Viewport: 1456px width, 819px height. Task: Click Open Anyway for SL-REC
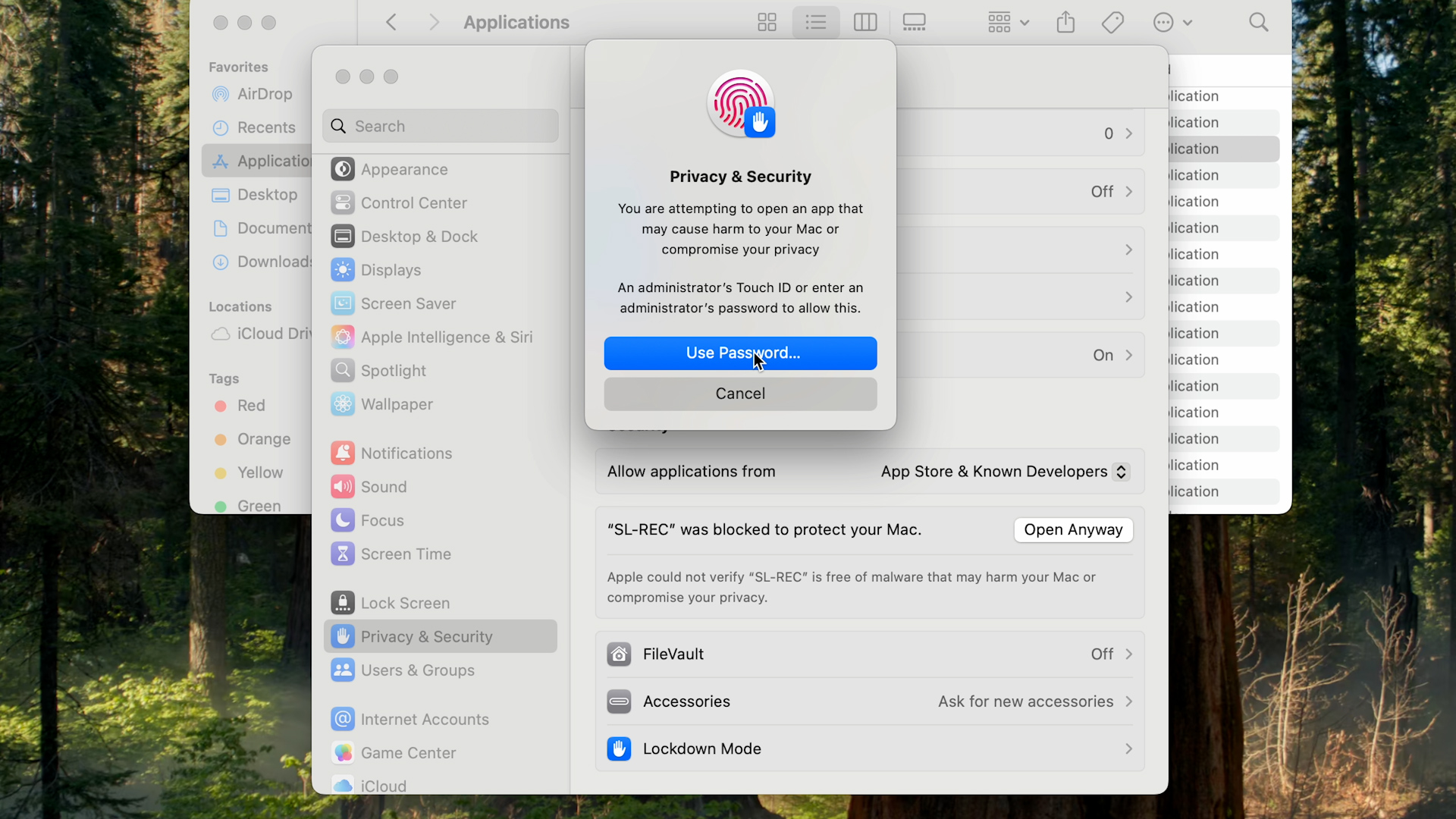1073,530
